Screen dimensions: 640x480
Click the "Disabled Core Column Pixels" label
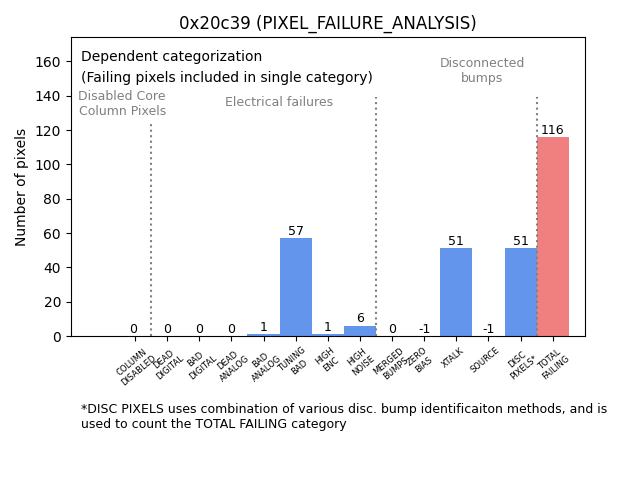(122, 103)
